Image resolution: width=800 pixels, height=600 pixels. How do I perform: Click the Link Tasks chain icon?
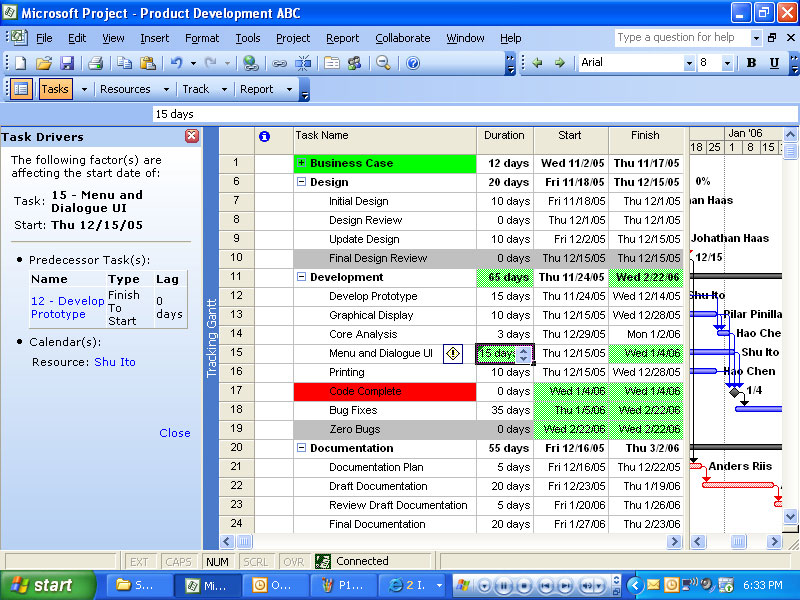(x=280, y=63)
